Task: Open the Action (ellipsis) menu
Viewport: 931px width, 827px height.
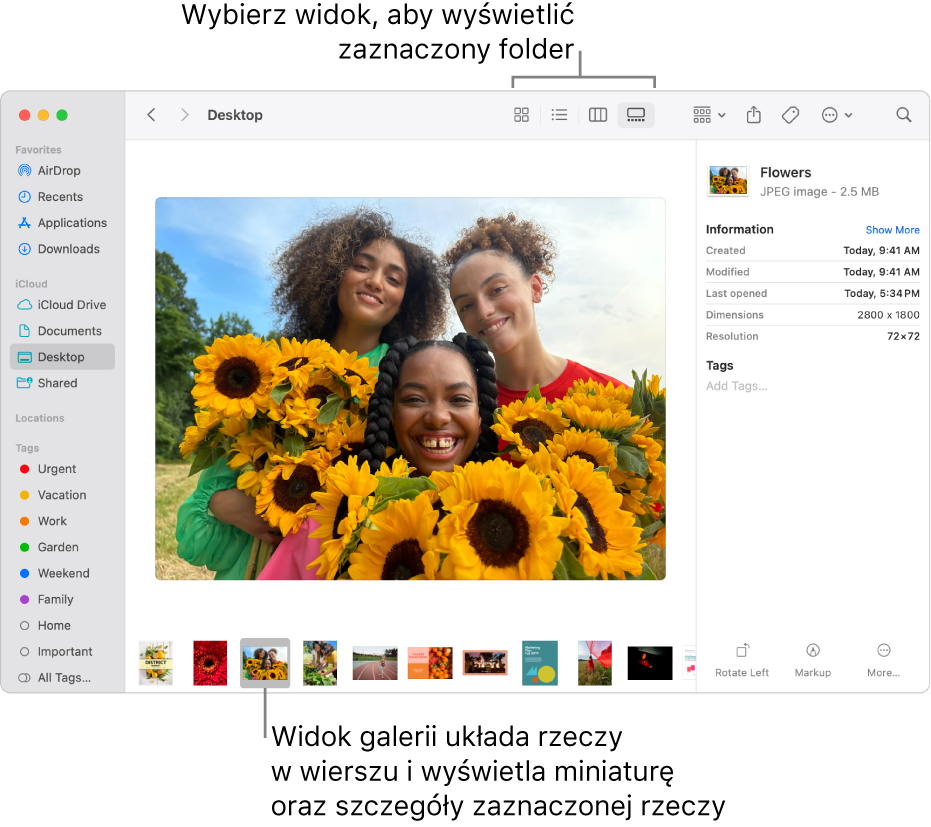Action: click(x=837, y=115)
